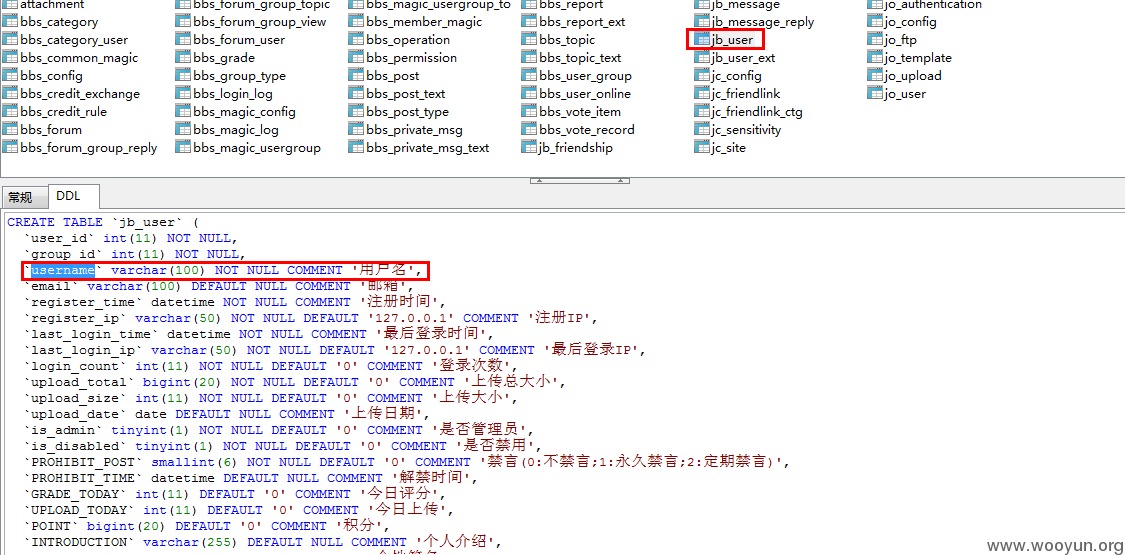
Task: Select the bbs_report_ext table name
Action: pos(582,22)
